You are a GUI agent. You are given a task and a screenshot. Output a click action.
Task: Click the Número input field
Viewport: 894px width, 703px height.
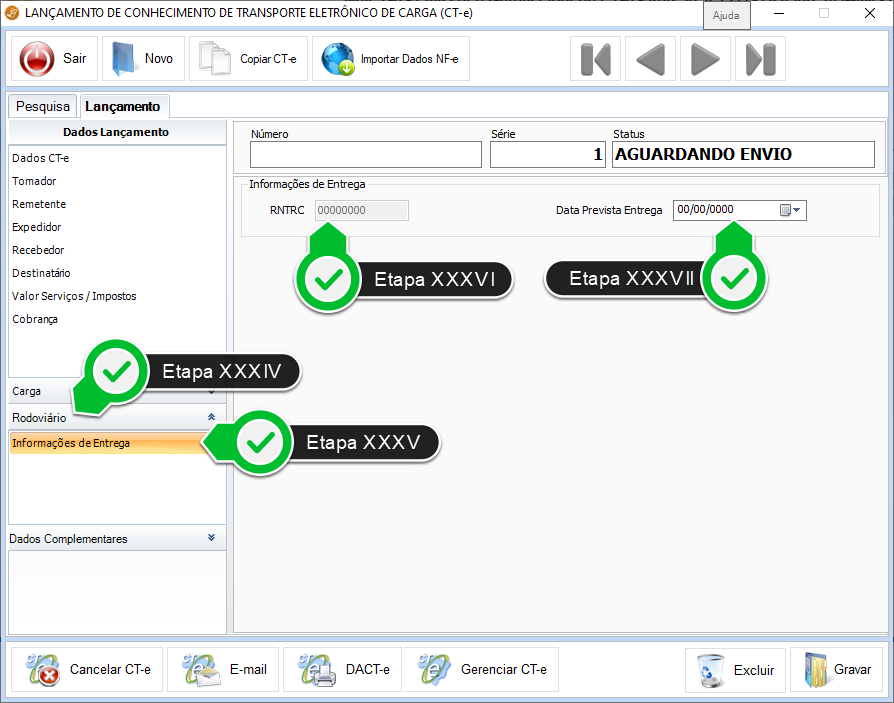tap(365, 155)
